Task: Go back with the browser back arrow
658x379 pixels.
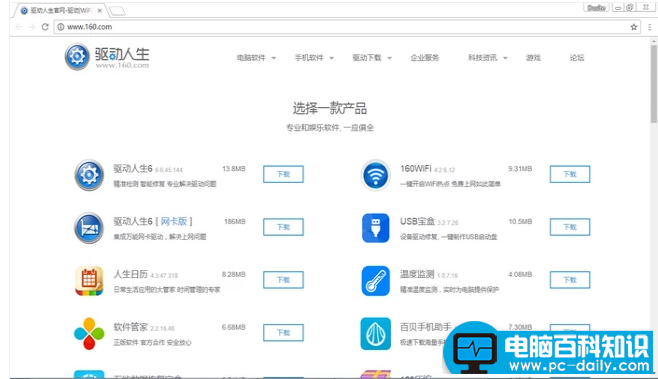Action: 18,27
